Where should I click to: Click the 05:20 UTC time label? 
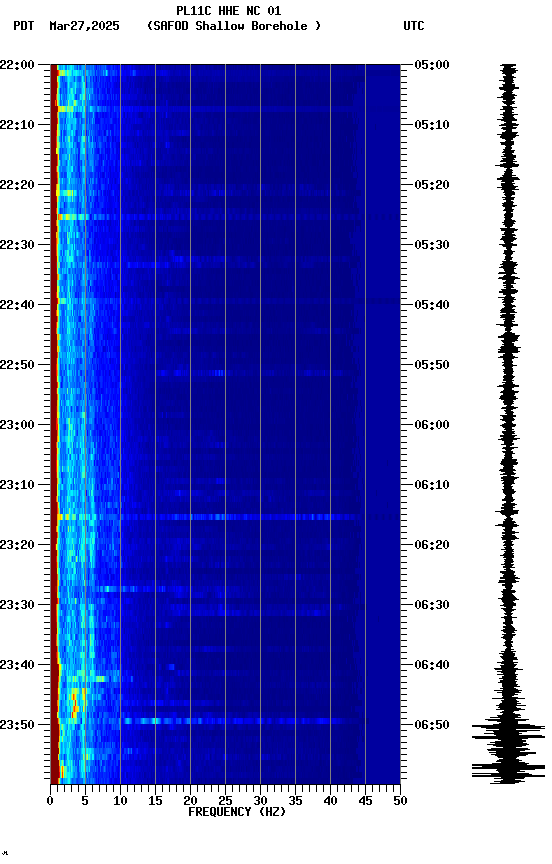coord(432,185)
